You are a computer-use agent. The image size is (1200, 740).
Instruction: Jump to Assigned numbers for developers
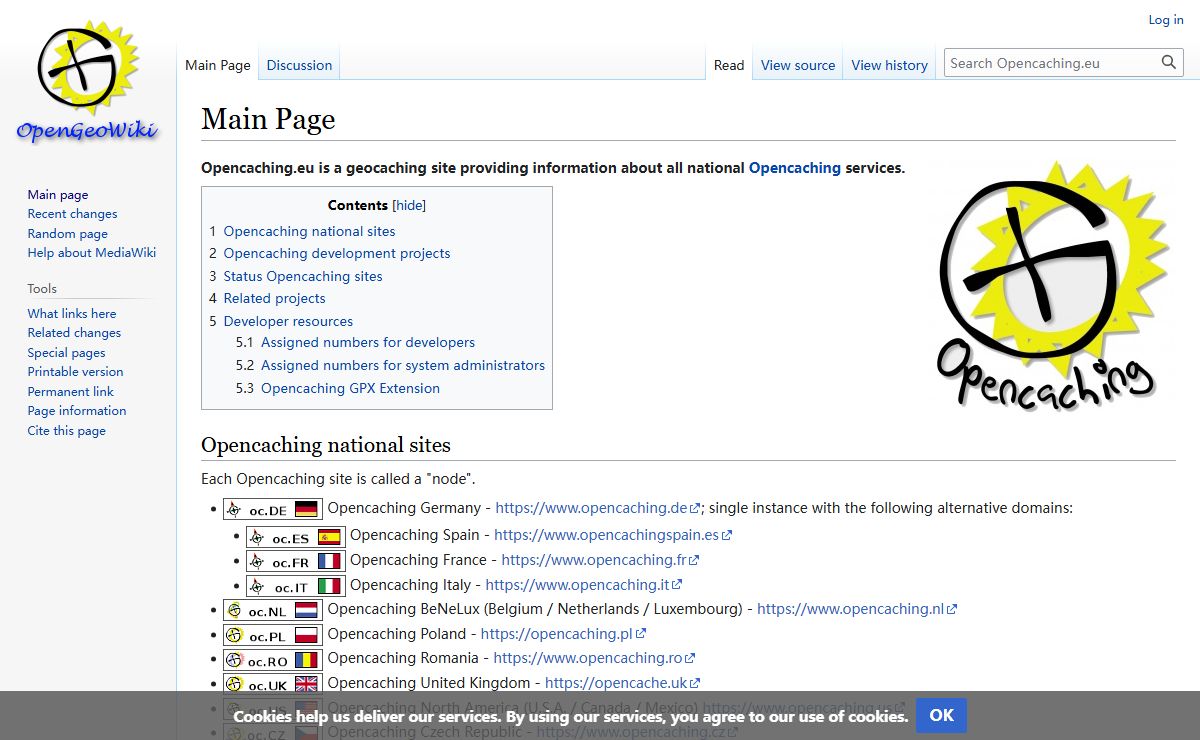pyautogui.click(x=368, y=343)
